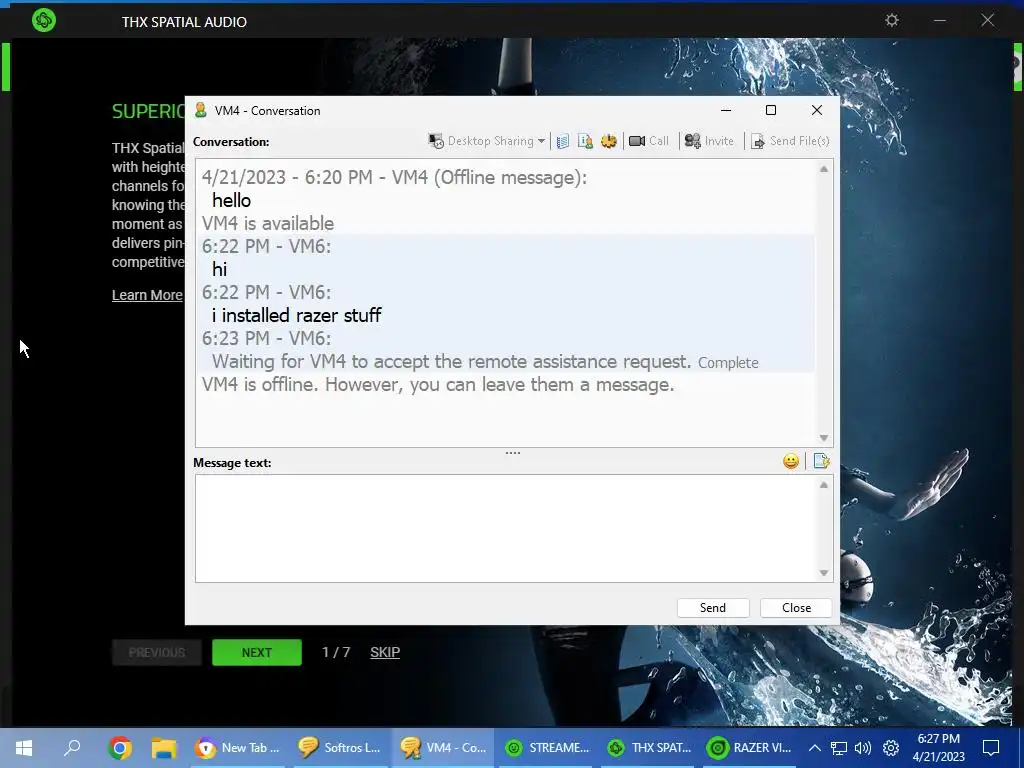Open the quick message templates icon
Screen dimensions: 1024x768
point(822,462)
